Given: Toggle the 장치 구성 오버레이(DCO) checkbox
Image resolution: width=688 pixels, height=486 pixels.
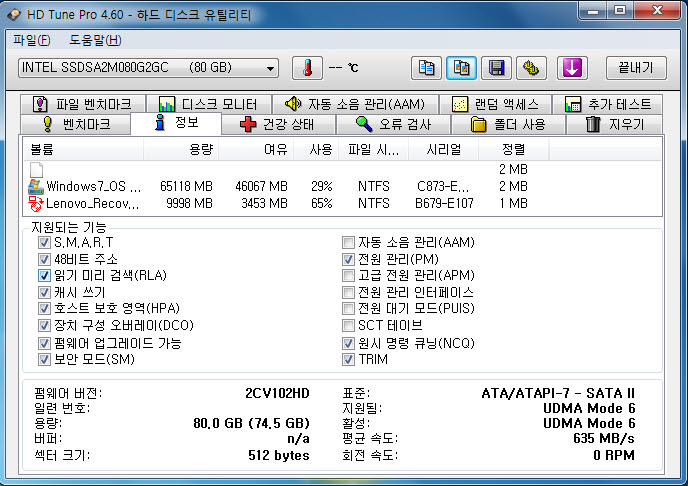Looking at the screenshot, I should coord(43,325).
